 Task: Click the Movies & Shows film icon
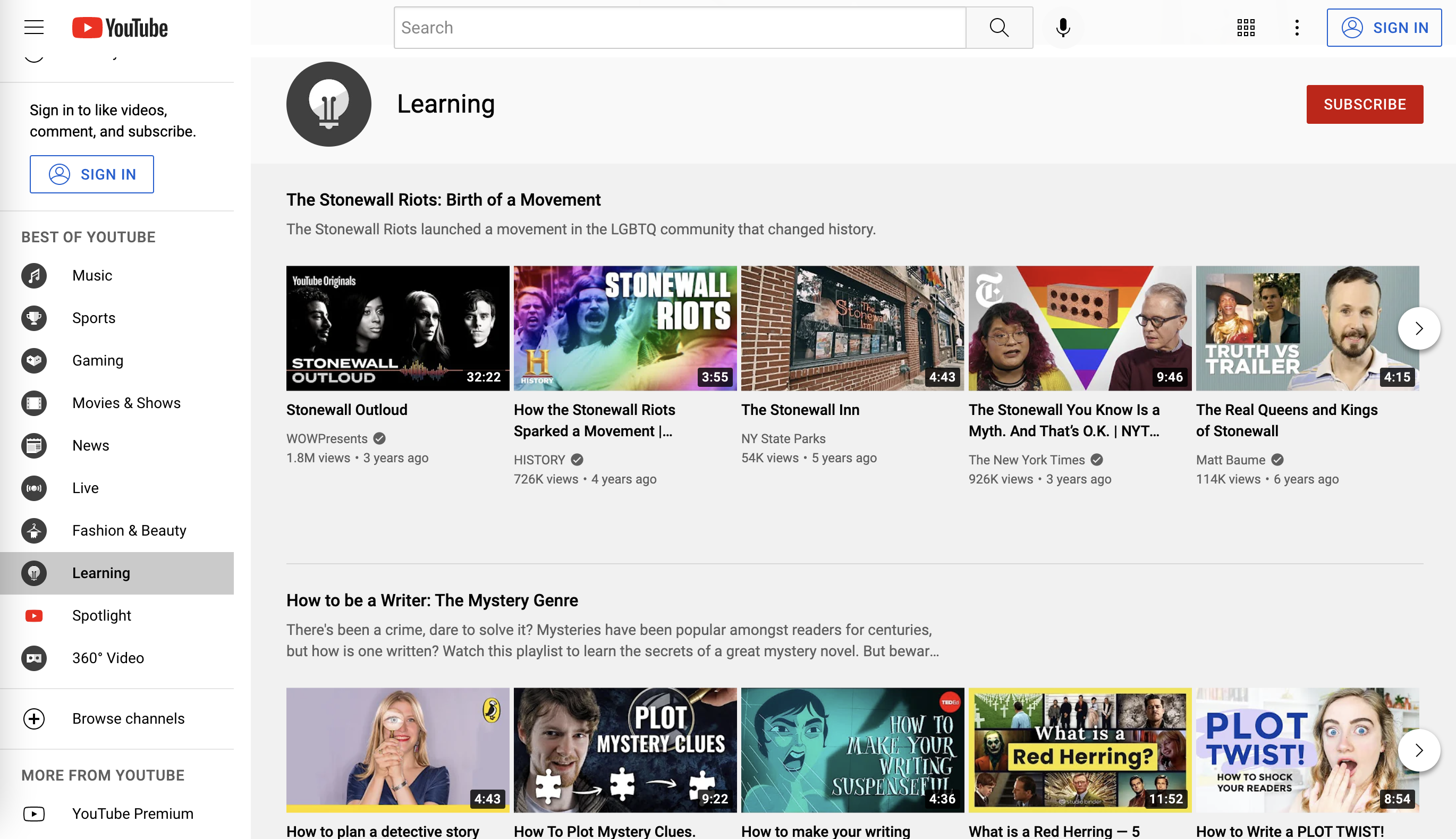(34, 403)
